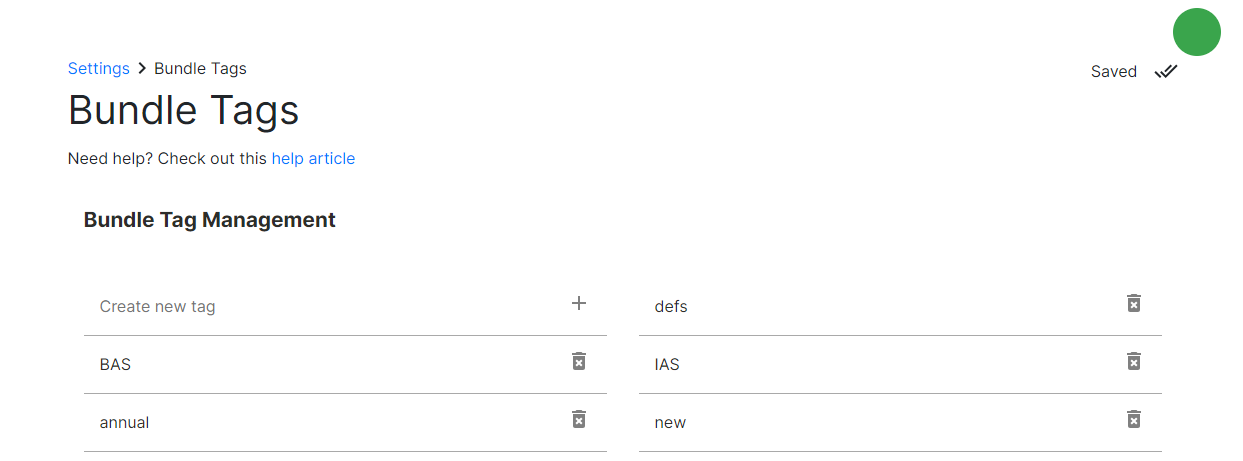The image size is (1243, 461).
Task: Delete the defs tag
Action: [x=1133, y=303]
